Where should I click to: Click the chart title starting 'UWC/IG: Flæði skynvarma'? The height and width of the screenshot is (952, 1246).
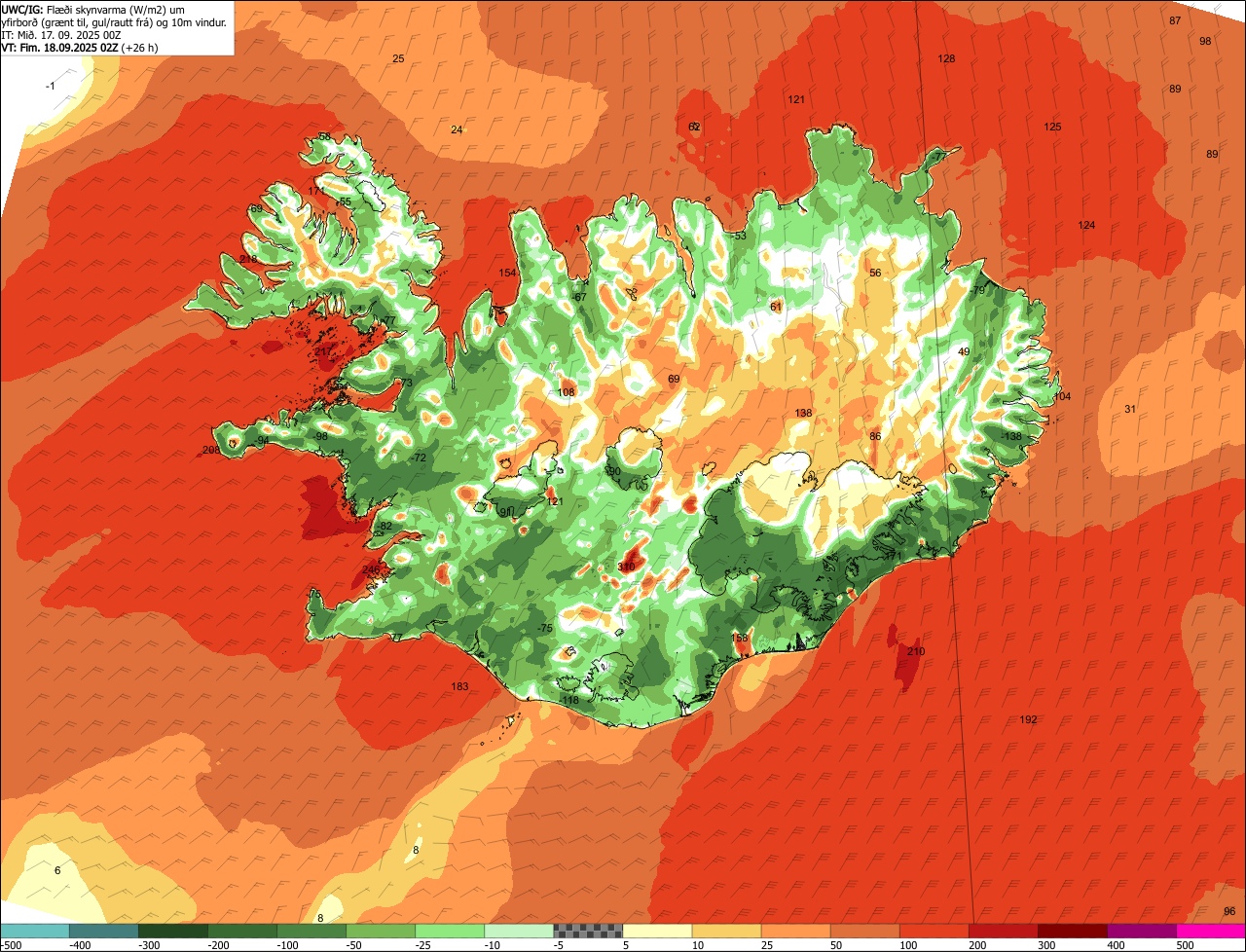115,16
